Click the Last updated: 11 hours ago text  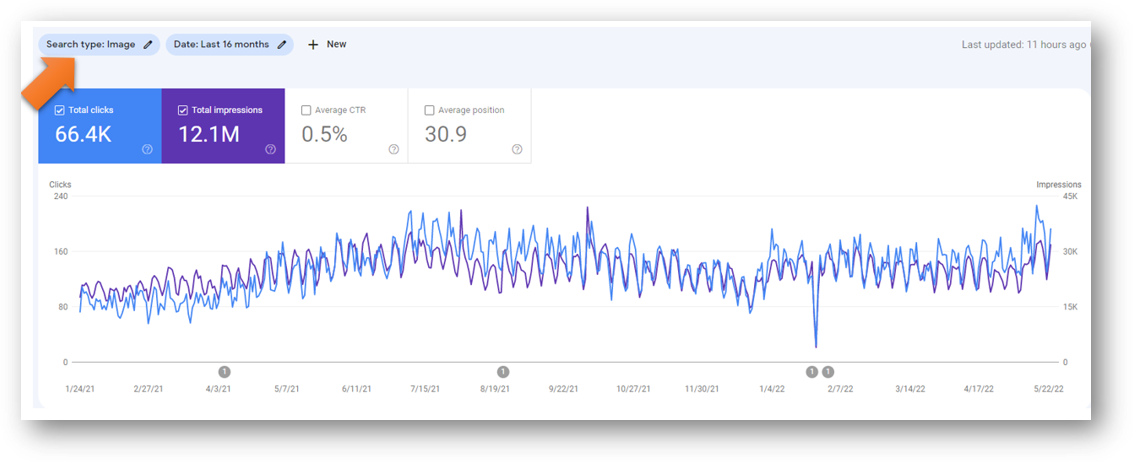click(1023, 44)
